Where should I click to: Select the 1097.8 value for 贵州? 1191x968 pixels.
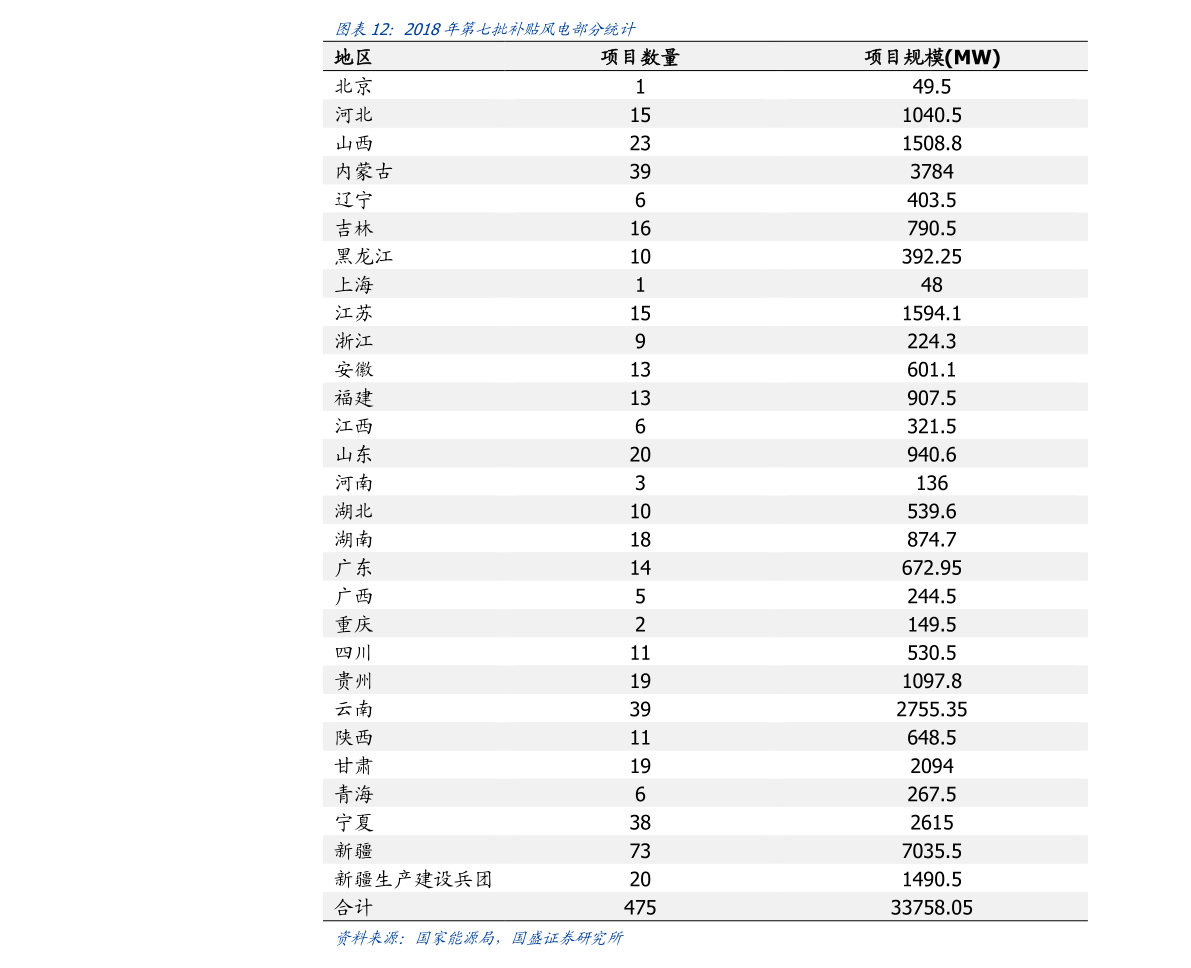932,681
